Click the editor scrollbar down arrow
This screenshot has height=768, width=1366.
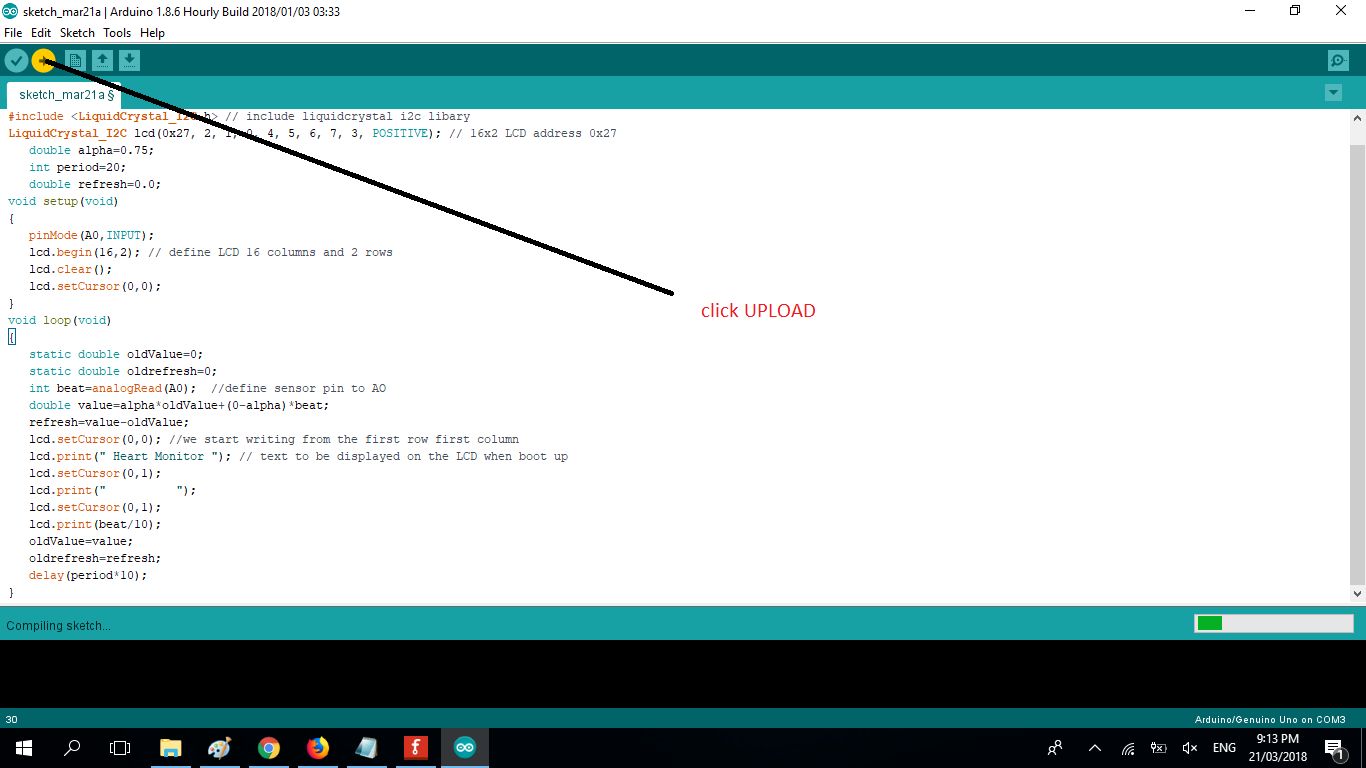(x=1357, y=594)
